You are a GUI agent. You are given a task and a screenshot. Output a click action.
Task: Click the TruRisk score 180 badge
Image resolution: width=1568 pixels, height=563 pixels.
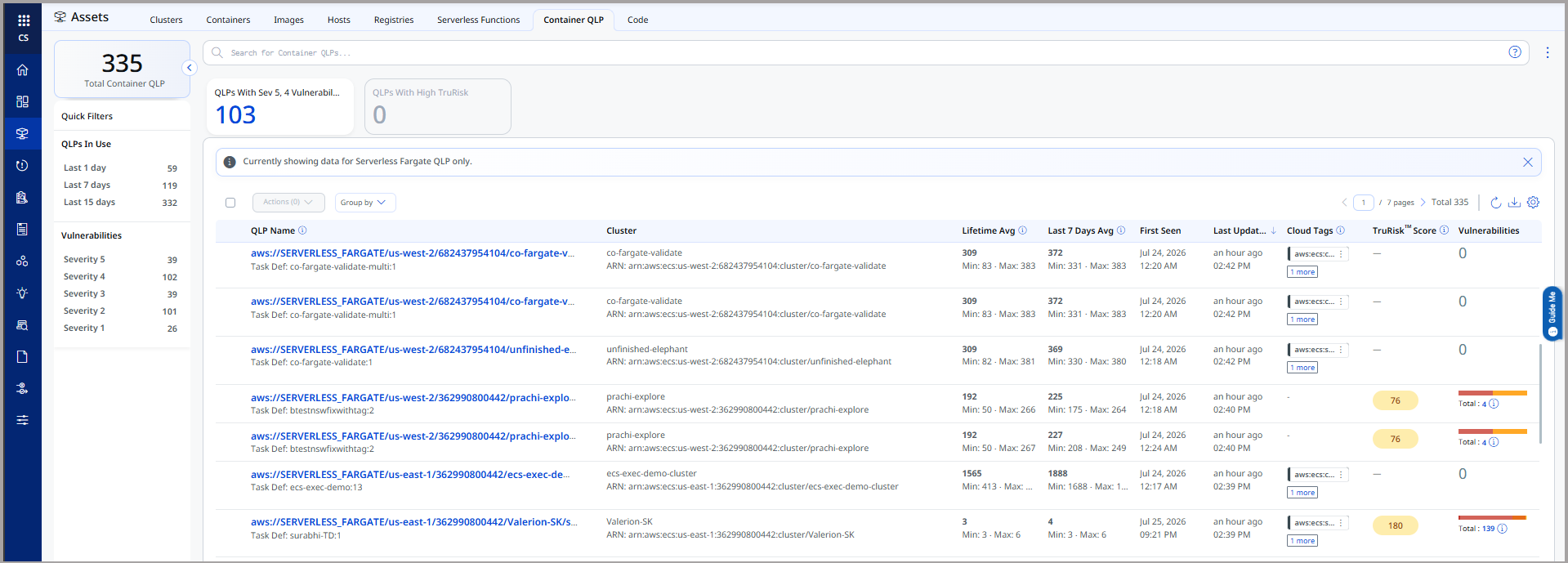1396,526
